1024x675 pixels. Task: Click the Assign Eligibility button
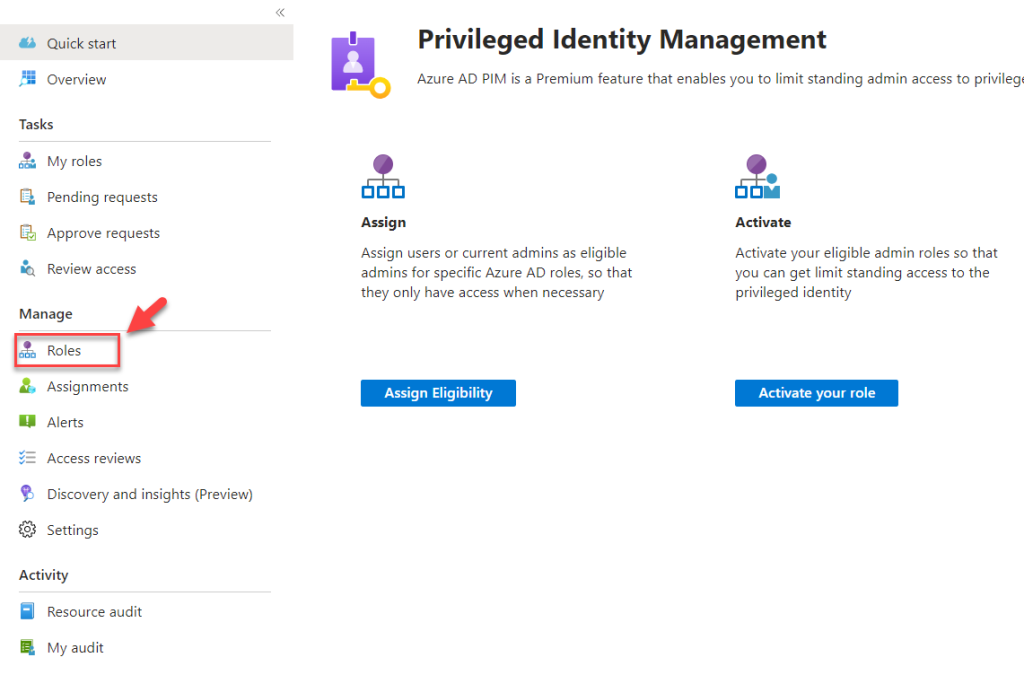pyautogui.click(x=438, y=393)
